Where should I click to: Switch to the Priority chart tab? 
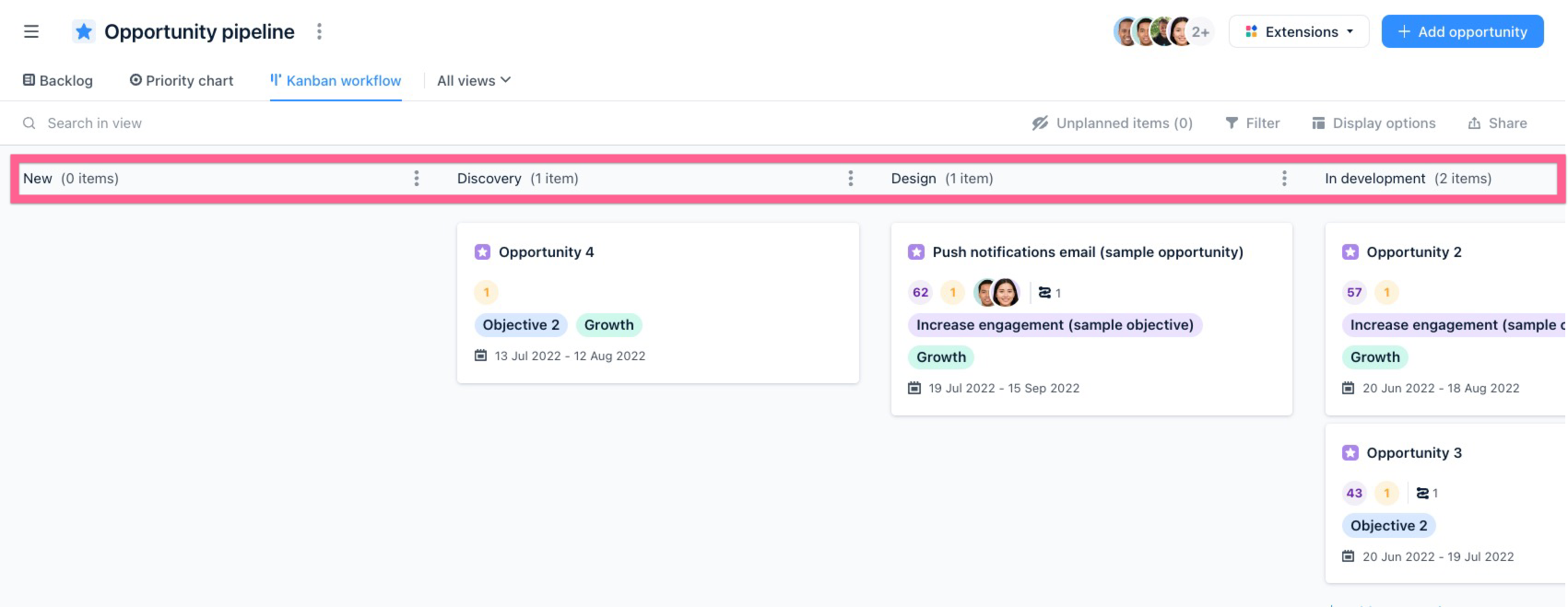point(182,81)
